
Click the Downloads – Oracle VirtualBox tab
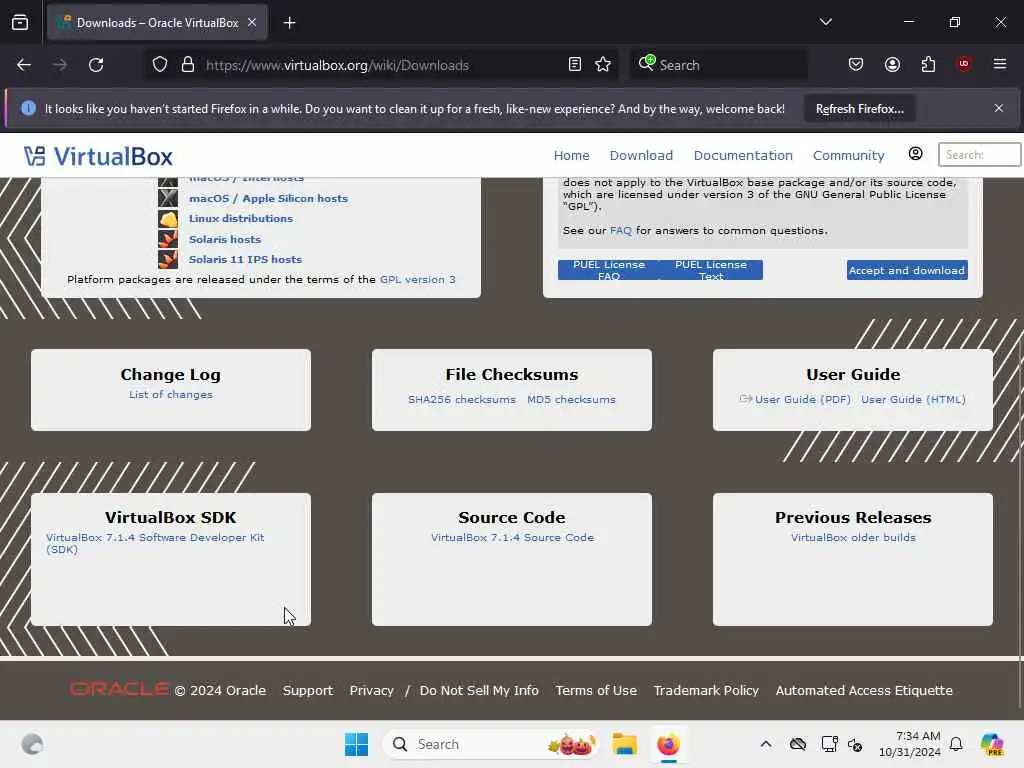point(157,23)
